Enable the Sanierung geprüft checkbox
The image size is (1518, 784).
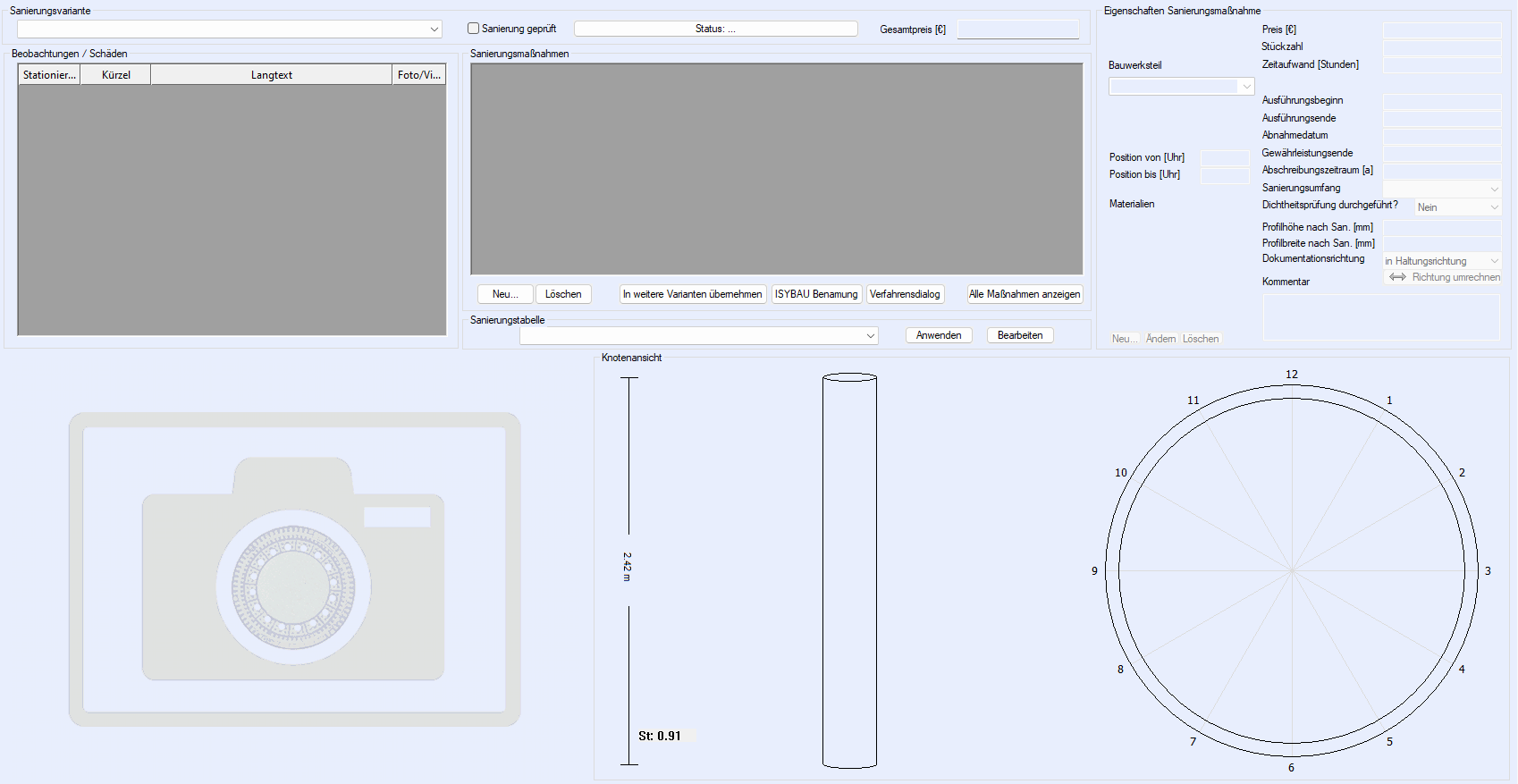pos(474,29)
